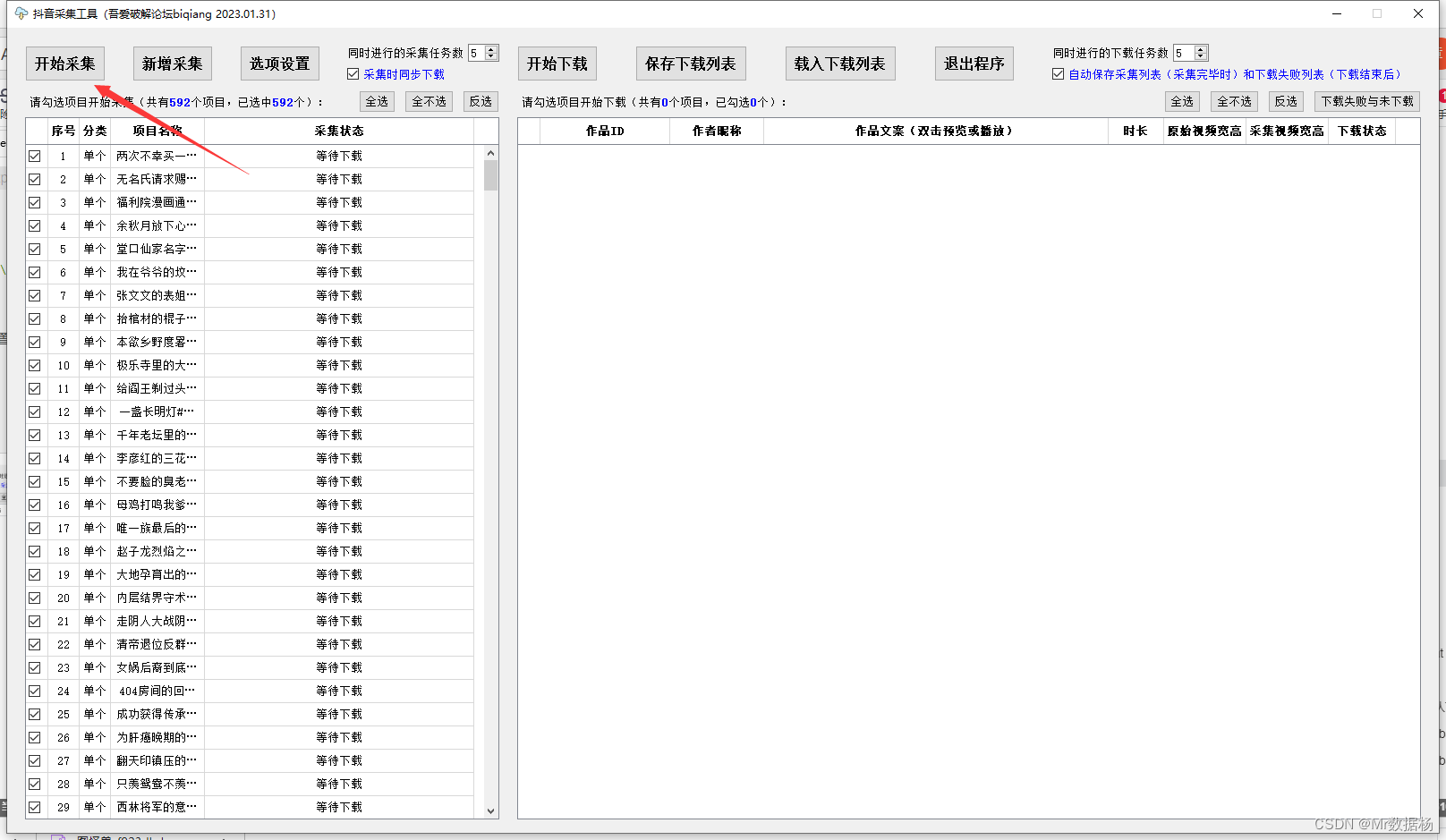The image size is (1446, 840).
Task: Click the 作品ID column header
Action: click(605, 131)
